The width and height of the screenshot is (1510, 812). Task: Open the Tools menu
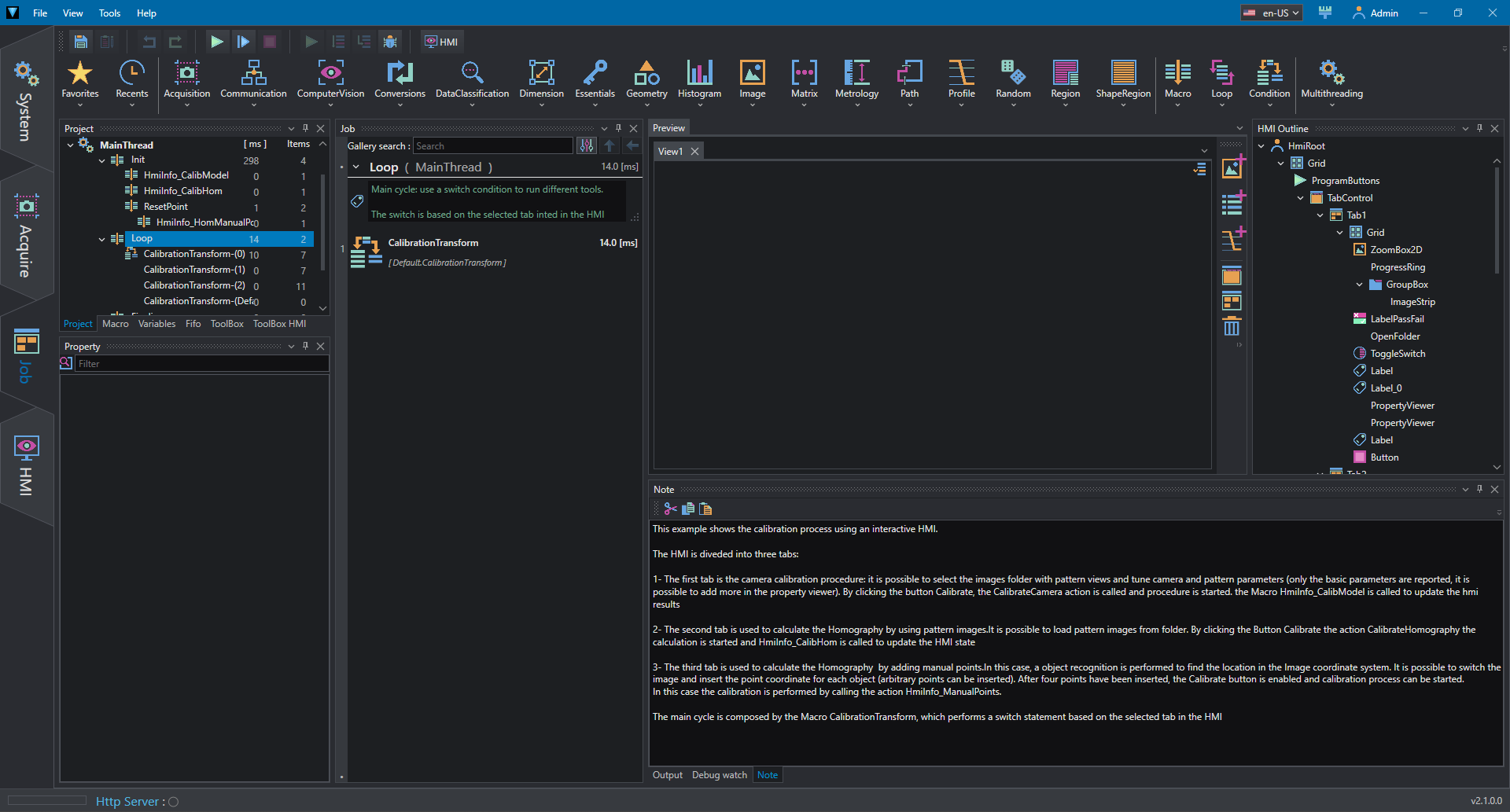click(109, 13)
